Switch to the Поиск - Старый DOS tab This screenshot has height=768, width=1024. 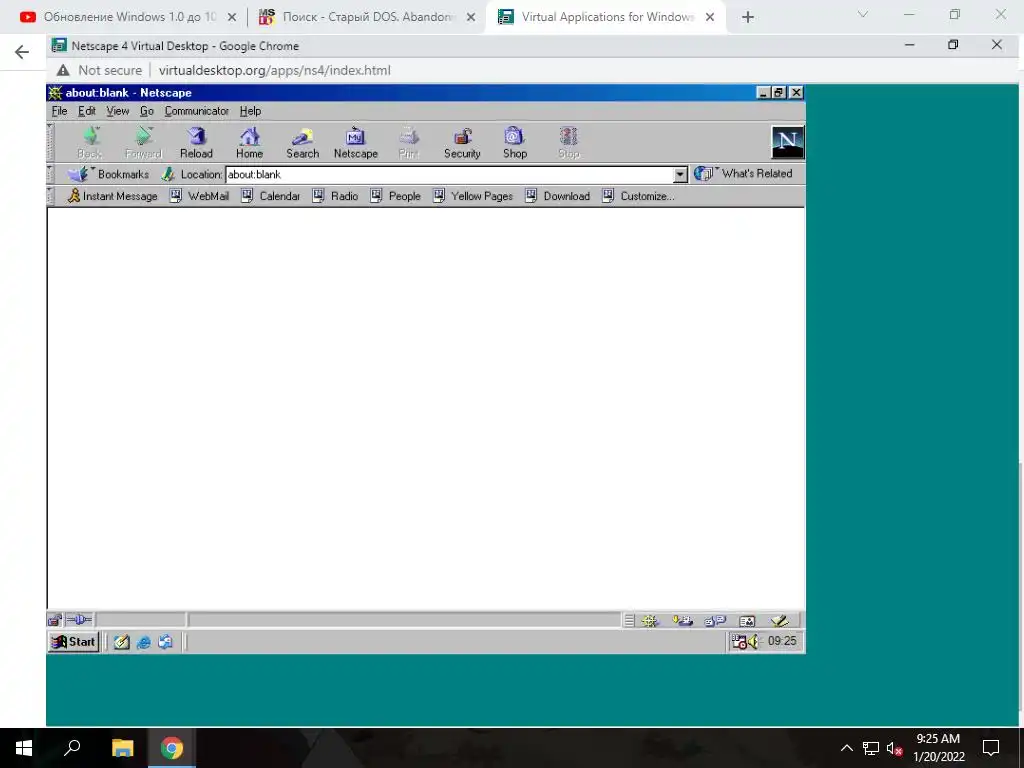[367, 17]
